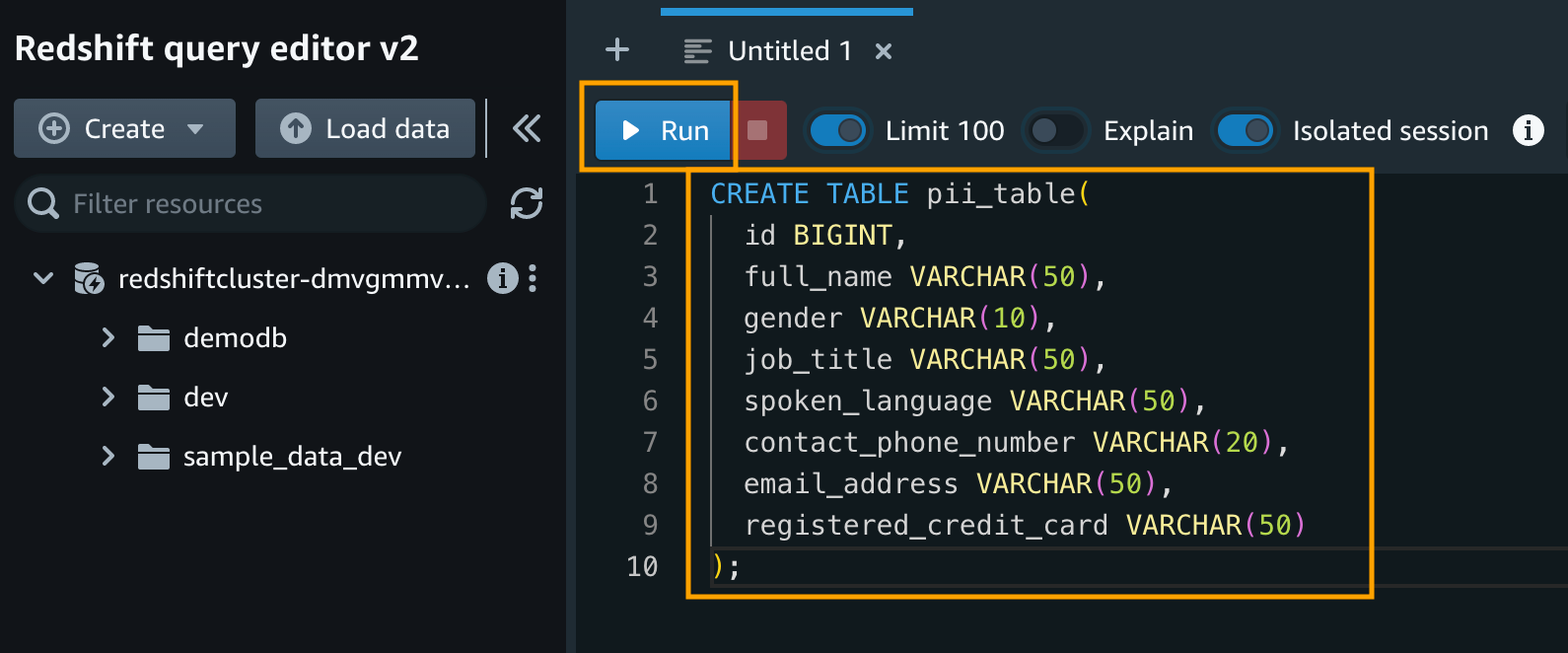1568x653 pixels.
Task: Run the current SQL query
Action: tap(664, 130)
